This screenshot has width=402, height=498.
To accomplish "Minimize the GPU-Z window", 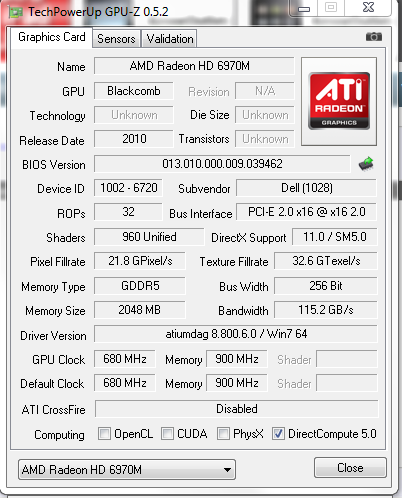I will [x=304, y=8].
